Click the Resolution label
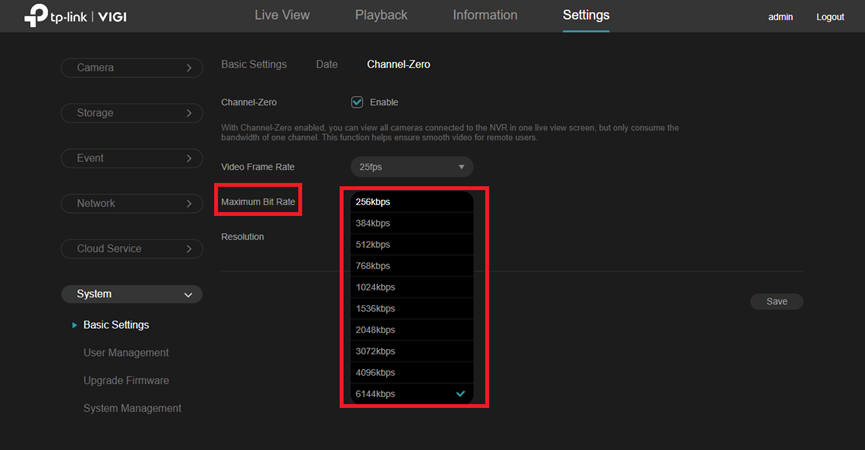The image size is (865, 450). tap(243, 237)
